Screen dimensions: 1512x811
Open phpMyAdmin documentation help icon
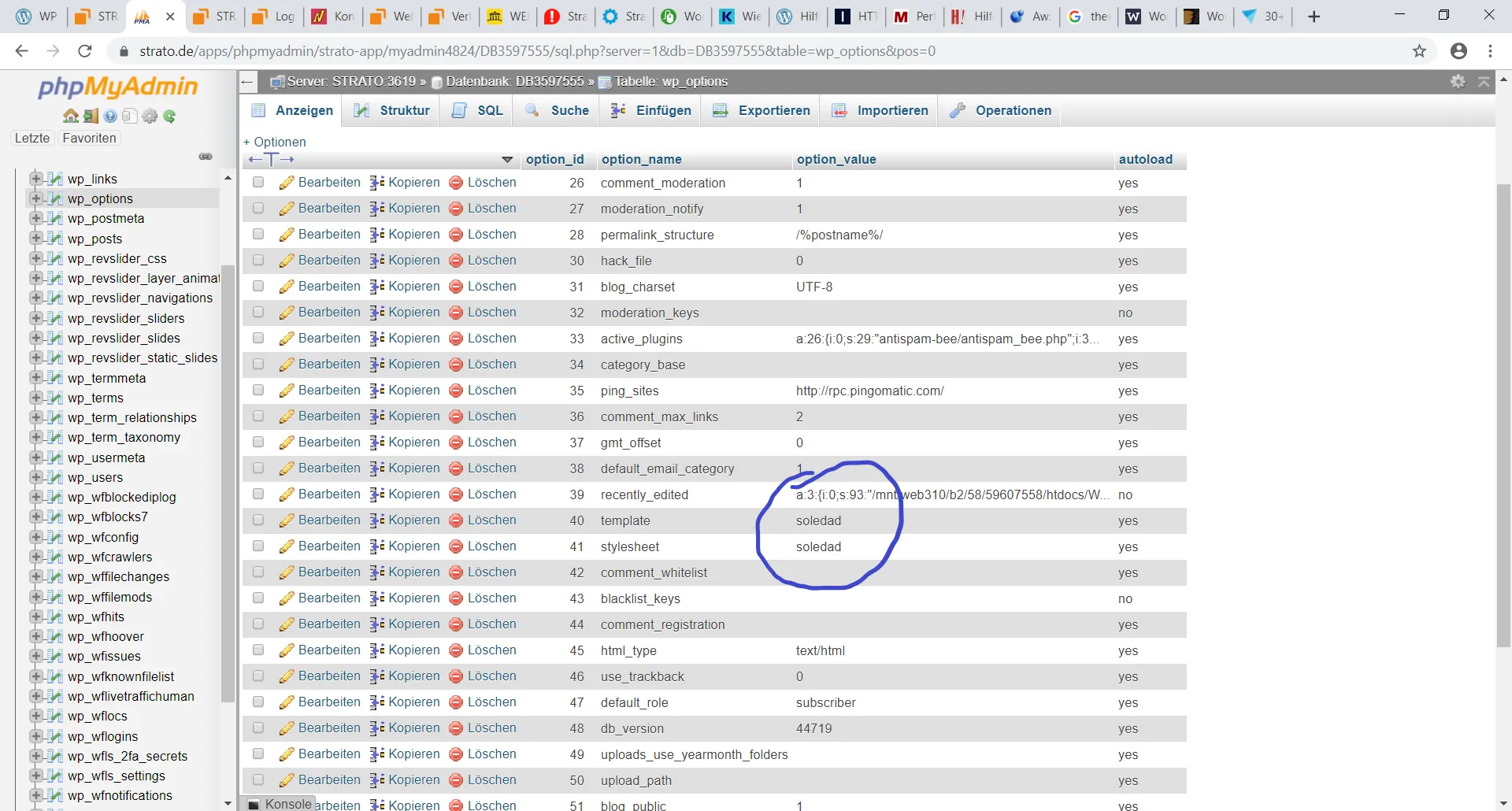click(x=110, y=116)
